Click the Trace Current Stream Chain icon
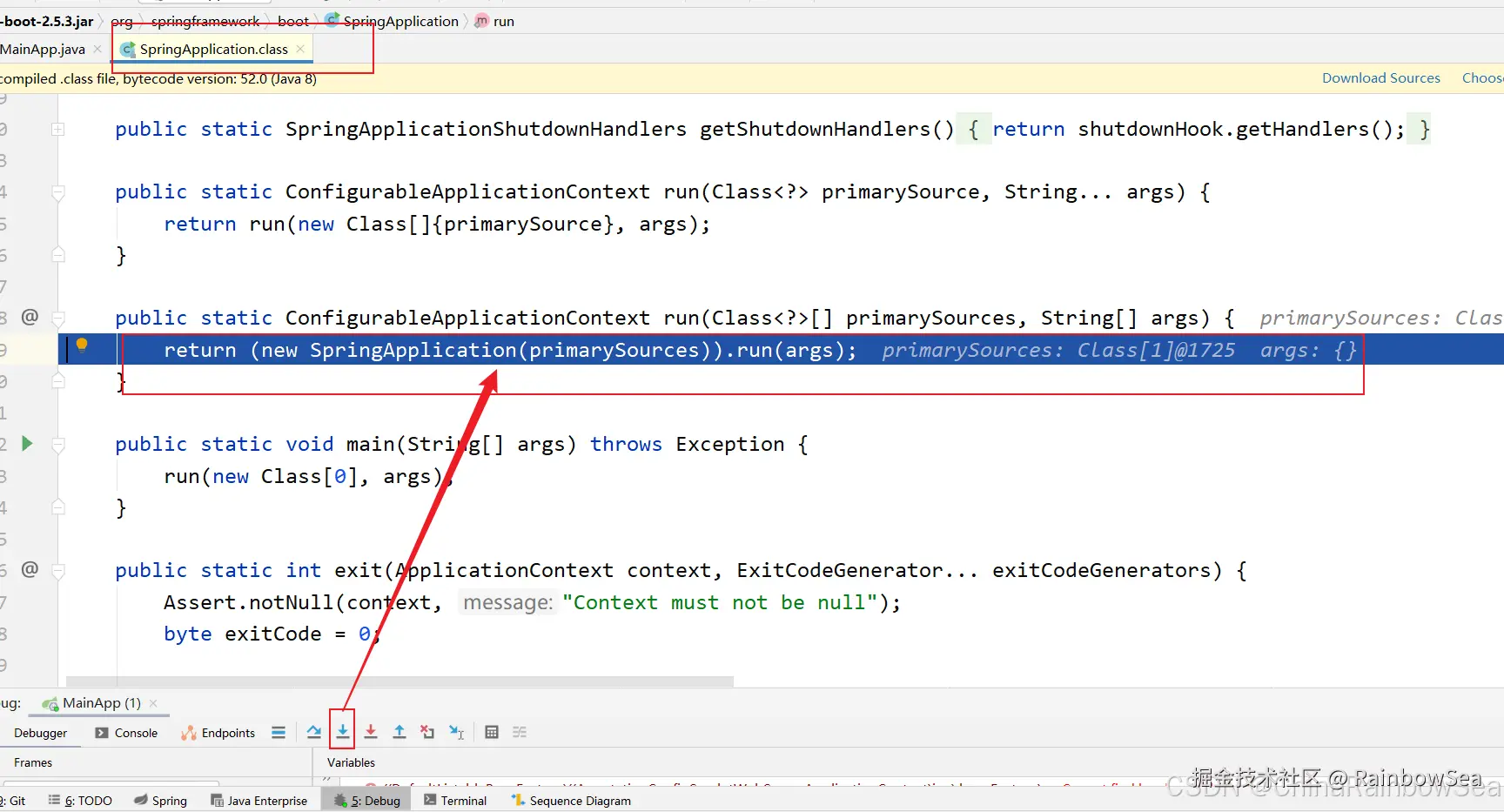The width and height of the screenshot is (1504, 812). click(520, 732)
